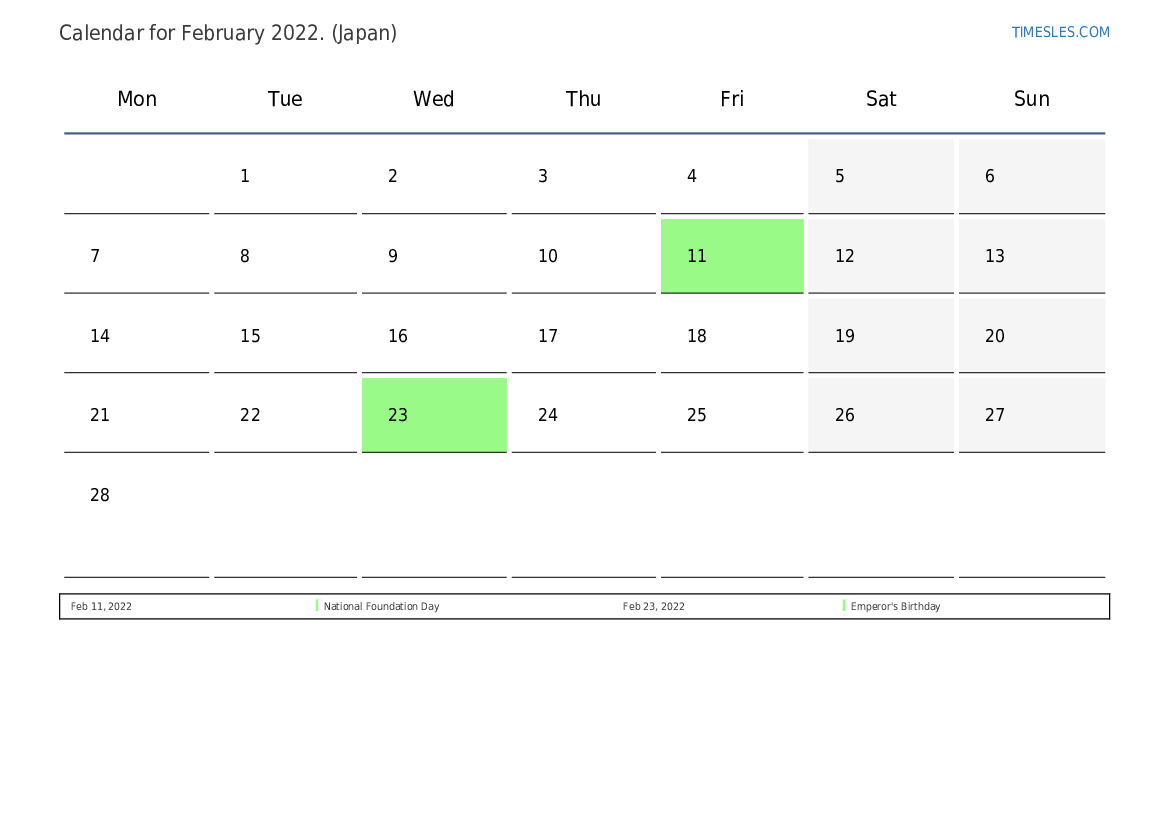Click the green marker beside National Foundation Day
Viewport: 1169px width, 827px height.
pyautogui.click(x=317, y=606)
